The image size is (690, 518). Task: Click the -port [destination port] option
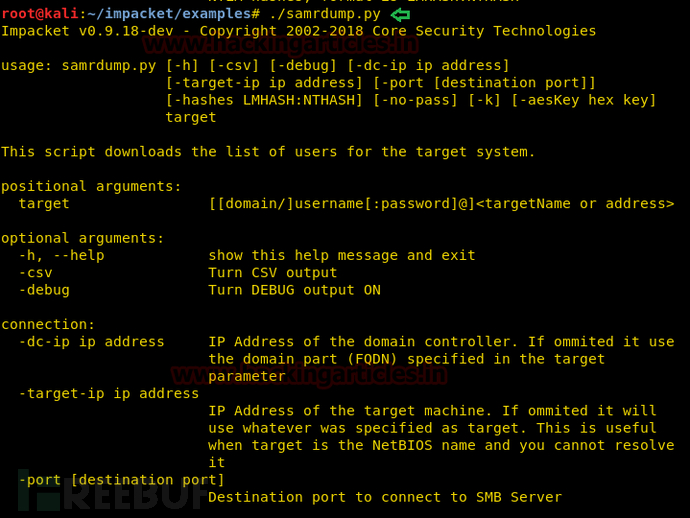pyautogui.click(x=121, y=480)
